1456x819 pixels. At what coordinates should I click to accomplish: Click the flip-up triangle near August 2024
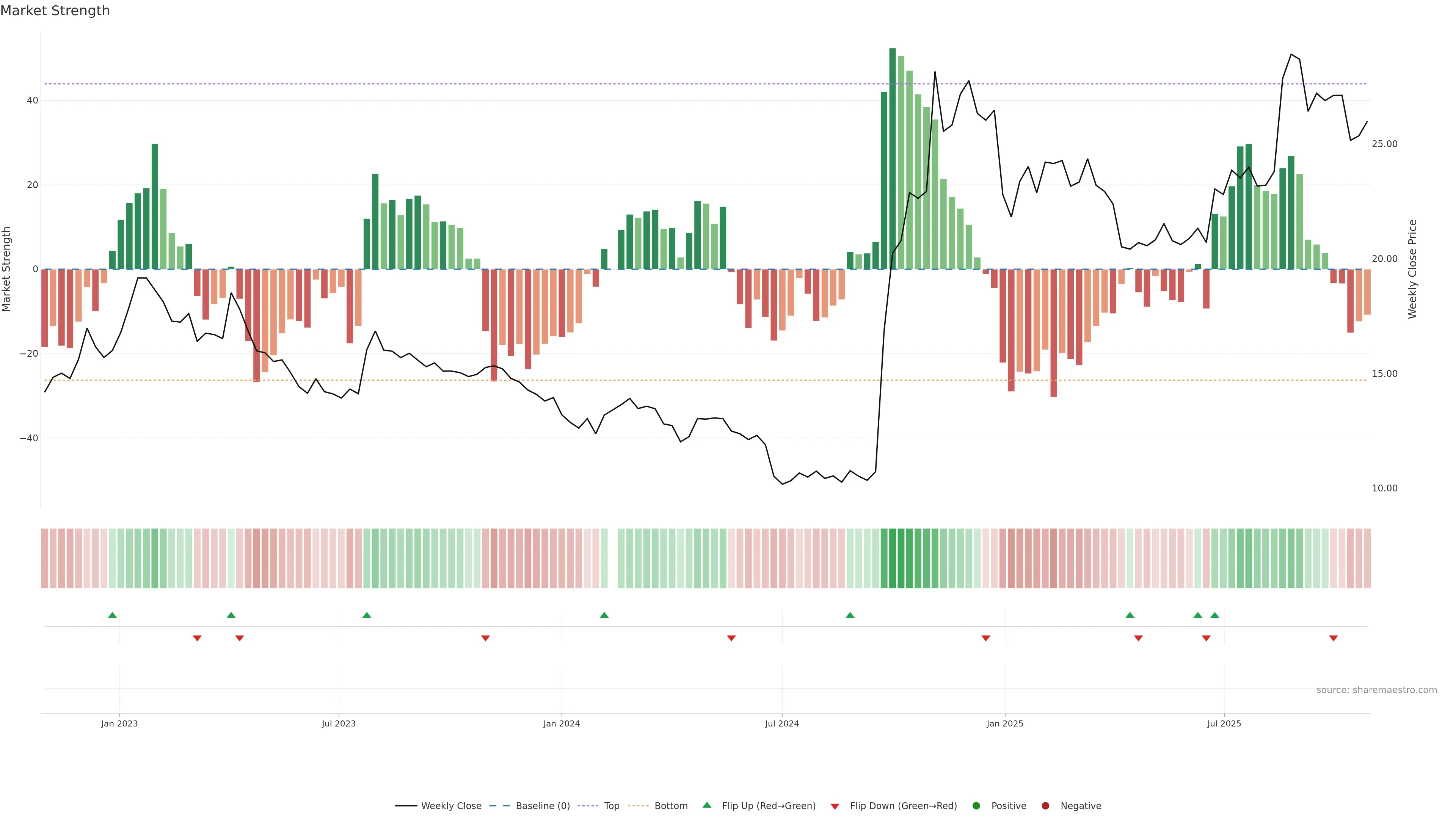coord(849,615)
